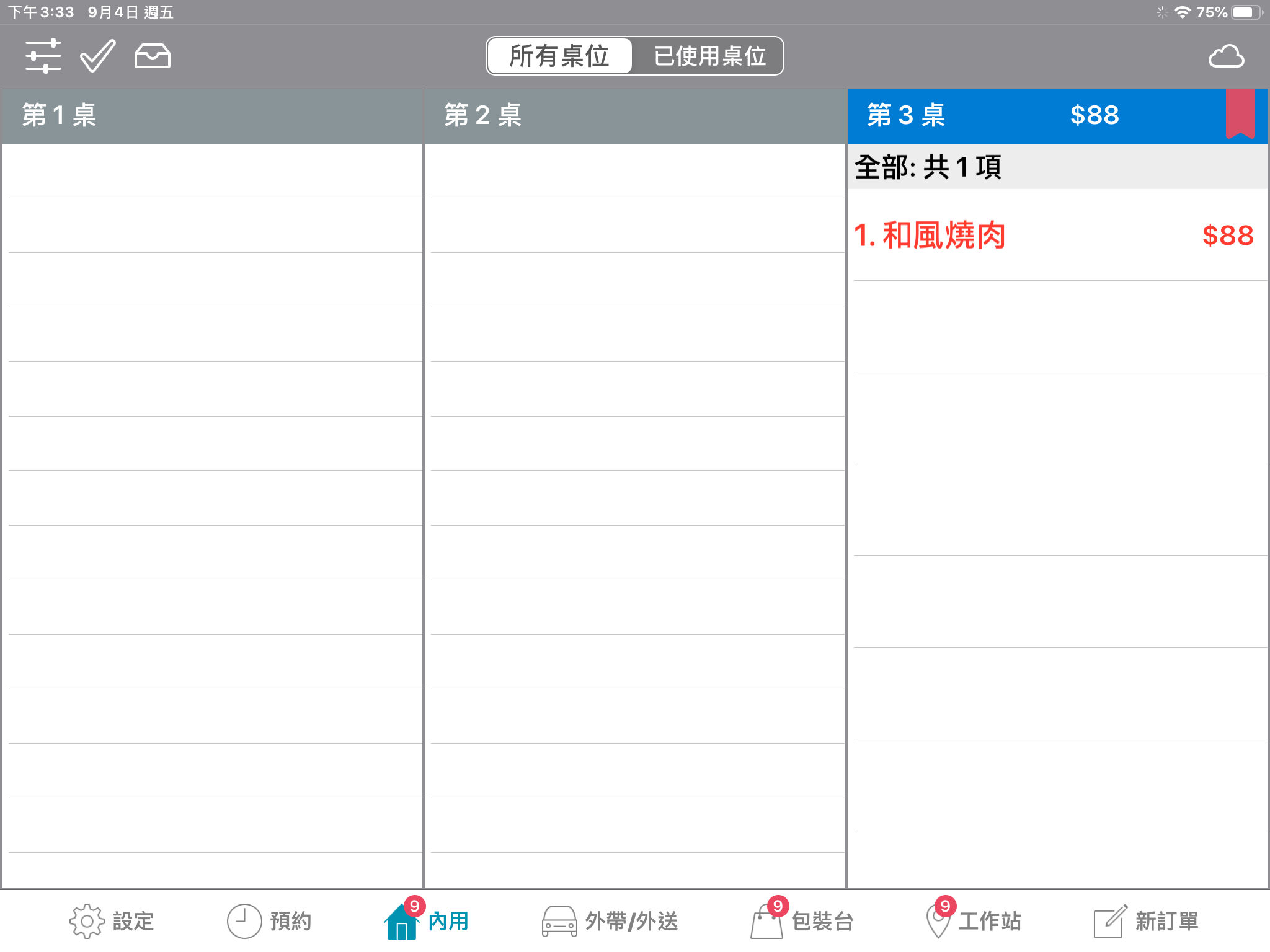This screenshot has width=1270, height=952.
Task: Go to 外帶/外送 car tab
Action: coord(610,921)
